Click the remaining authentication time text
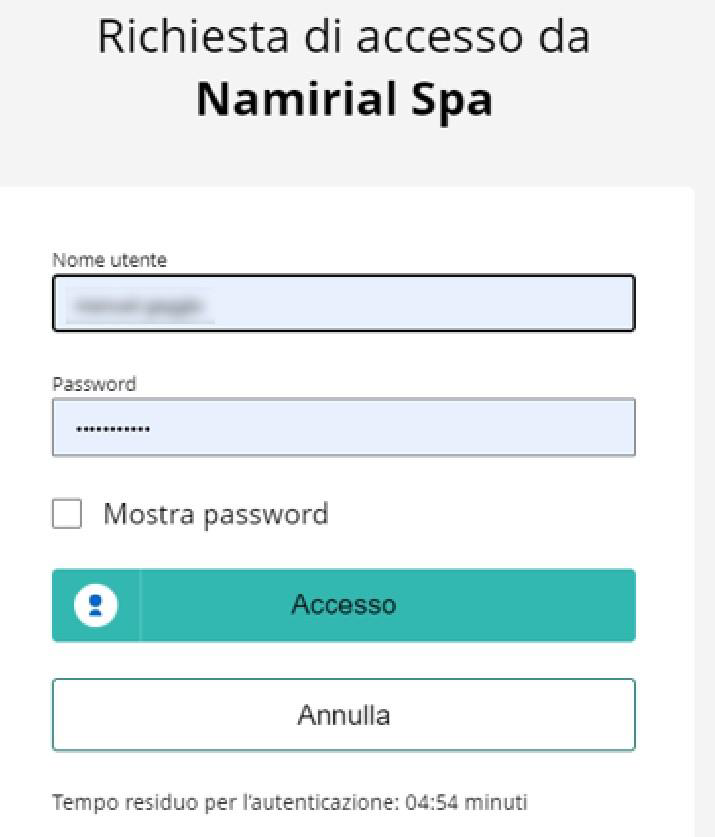Image resolution: width=715 pixels, height=837 pixels. point(289,802)
